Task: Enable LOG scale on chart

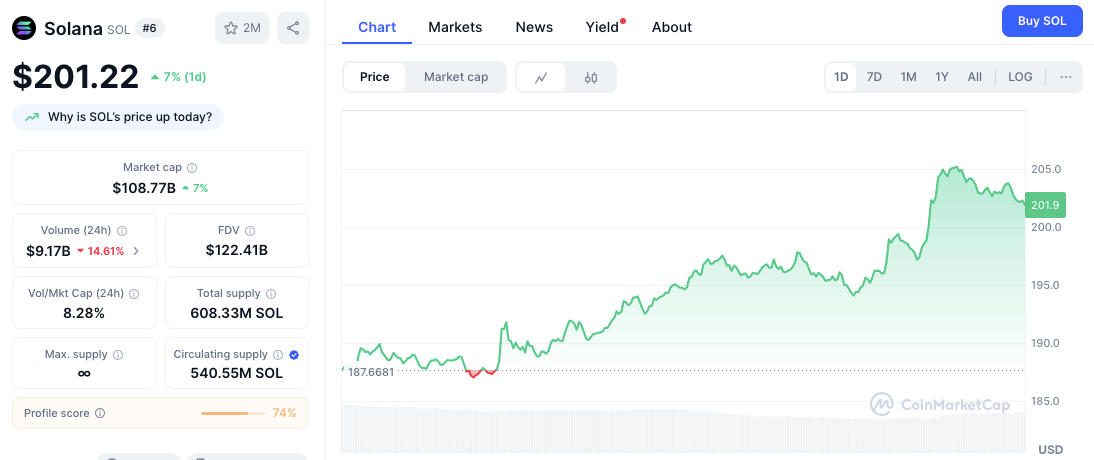Action: coord(1020,77)
